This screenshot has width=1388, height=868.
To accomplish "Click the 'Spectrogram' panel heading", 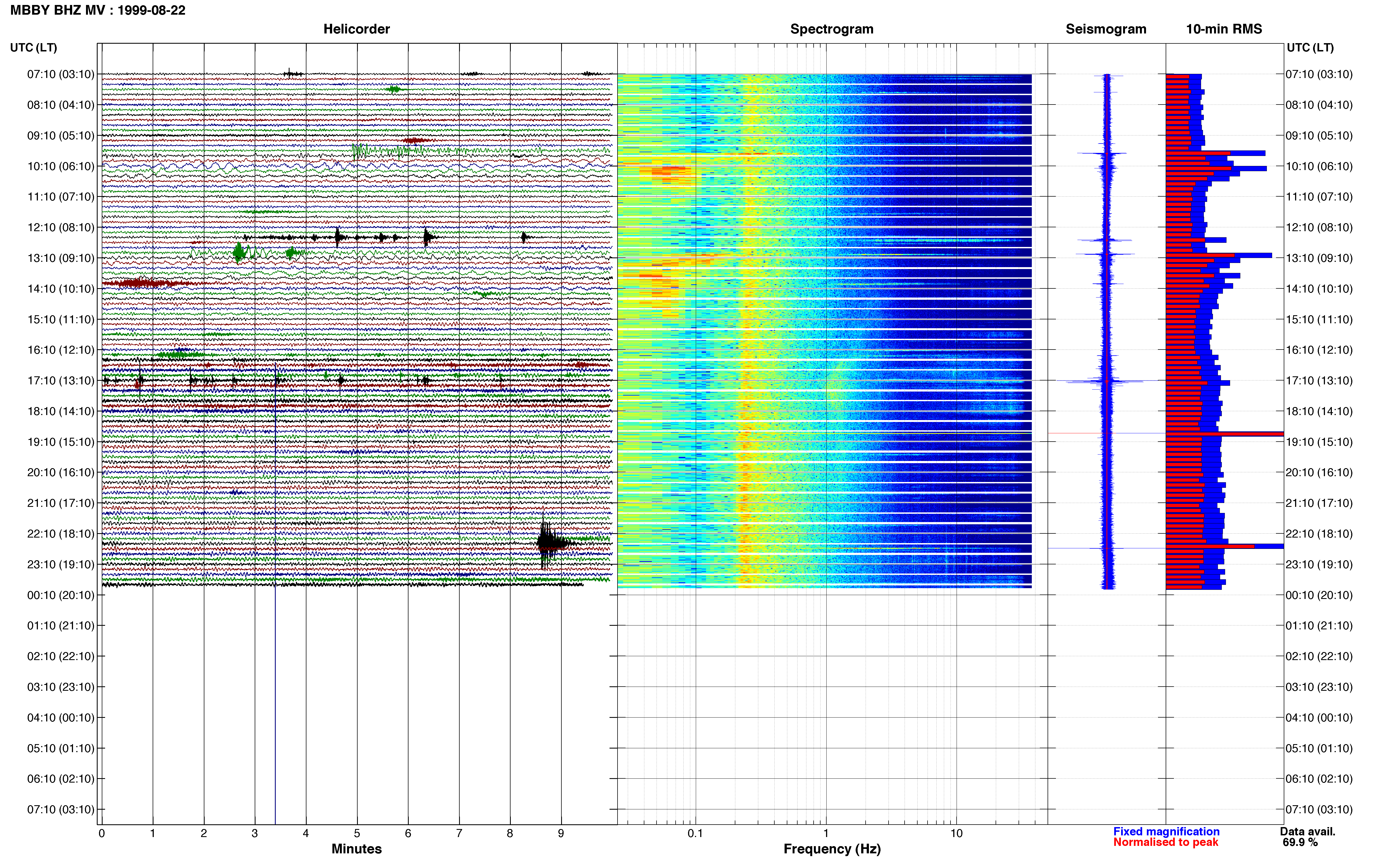I will click(832, 29).
